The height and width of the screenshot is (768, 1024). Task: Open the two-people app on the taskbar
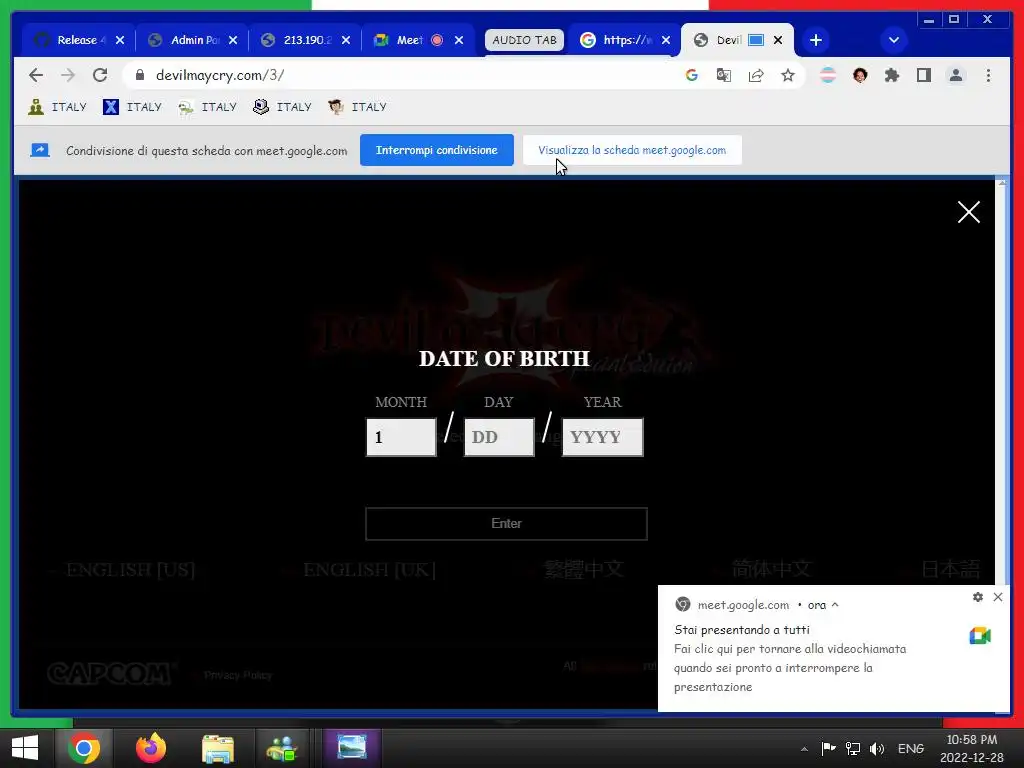pos(281,748)
